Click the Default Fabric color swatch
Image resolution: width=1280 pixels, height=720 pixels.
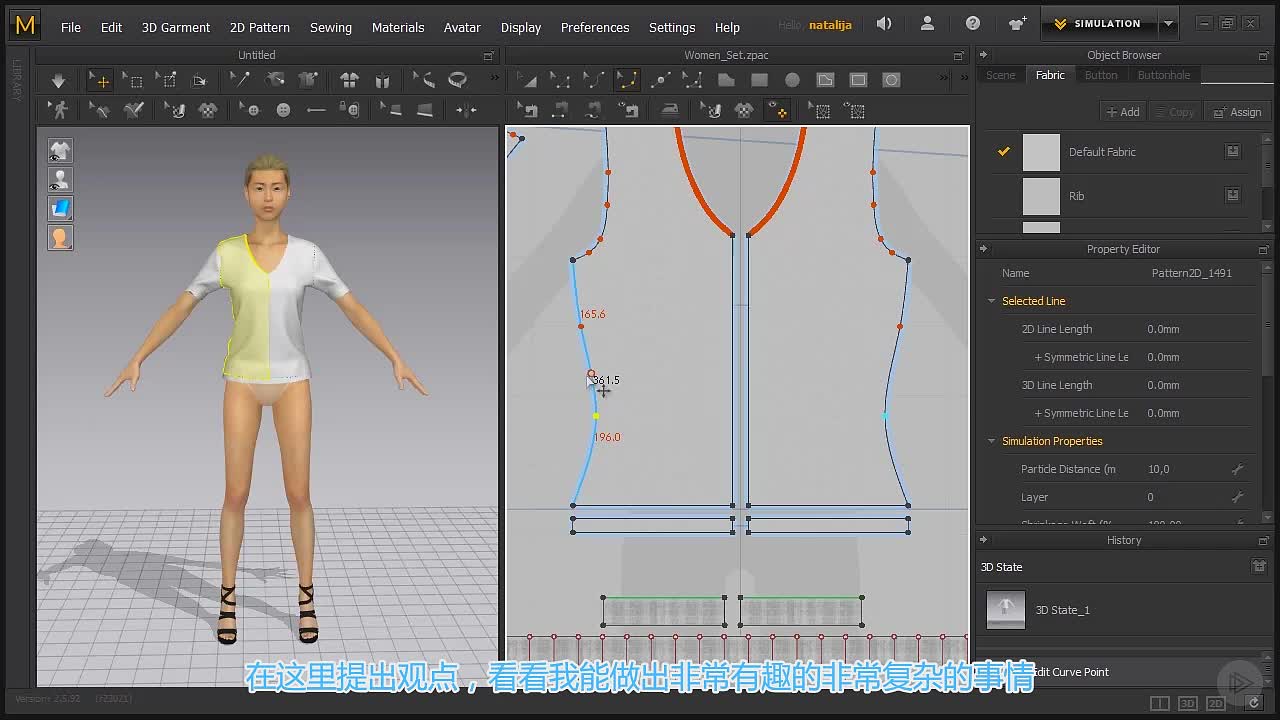pos(1041,152)
